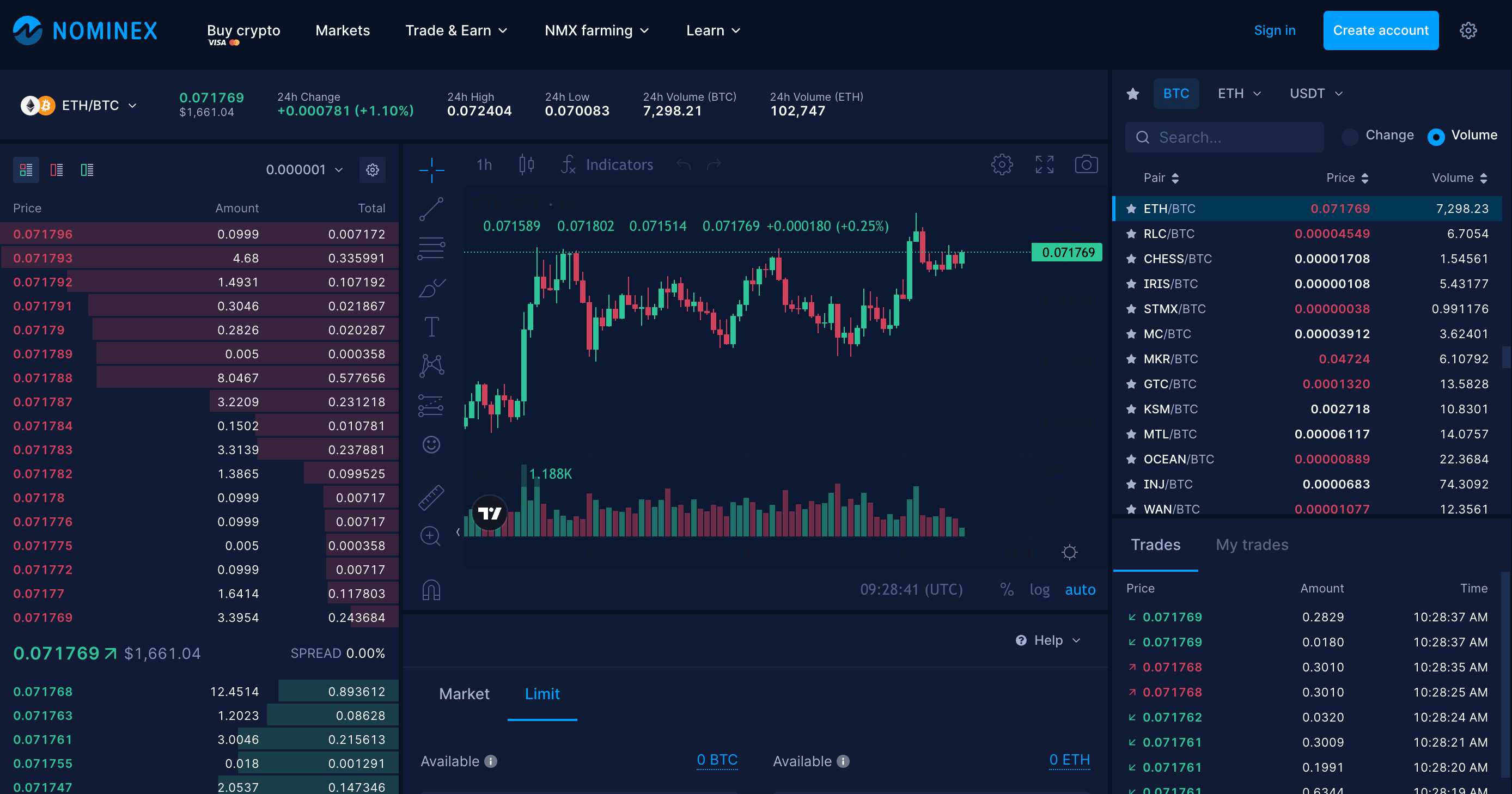Open the ETH/BTC pair selector dropdown
This screenshot has width=1512, height=794.
tap(79, 106)
